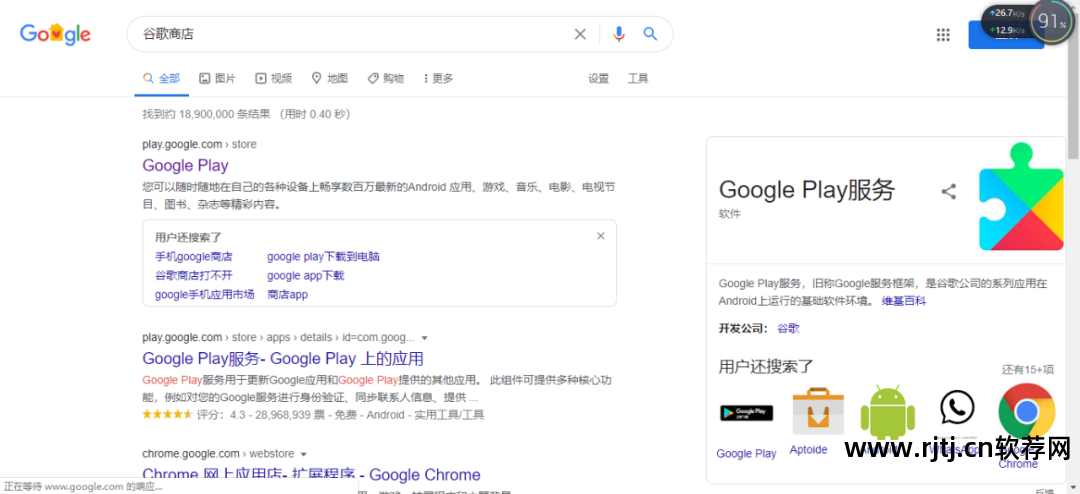Clear the search box with X icon

point(580,34)
